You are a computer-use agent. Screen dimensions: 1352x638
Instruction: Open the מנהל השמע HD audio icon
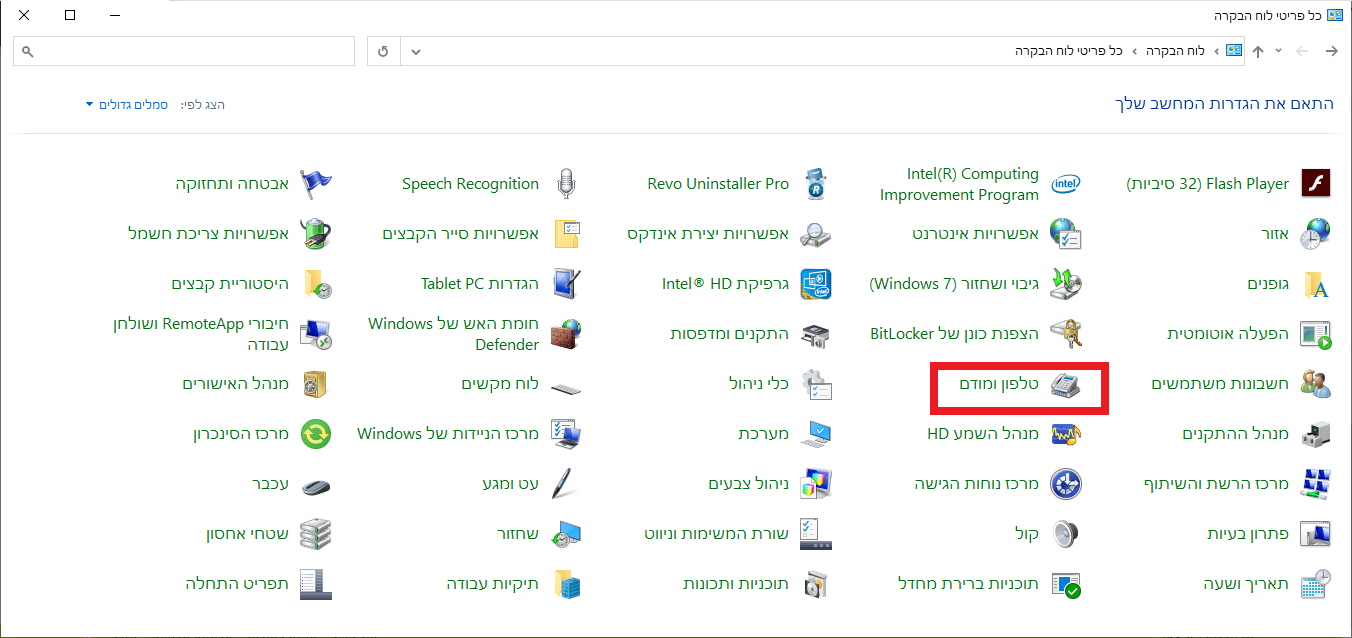[x=1066, y=434]
